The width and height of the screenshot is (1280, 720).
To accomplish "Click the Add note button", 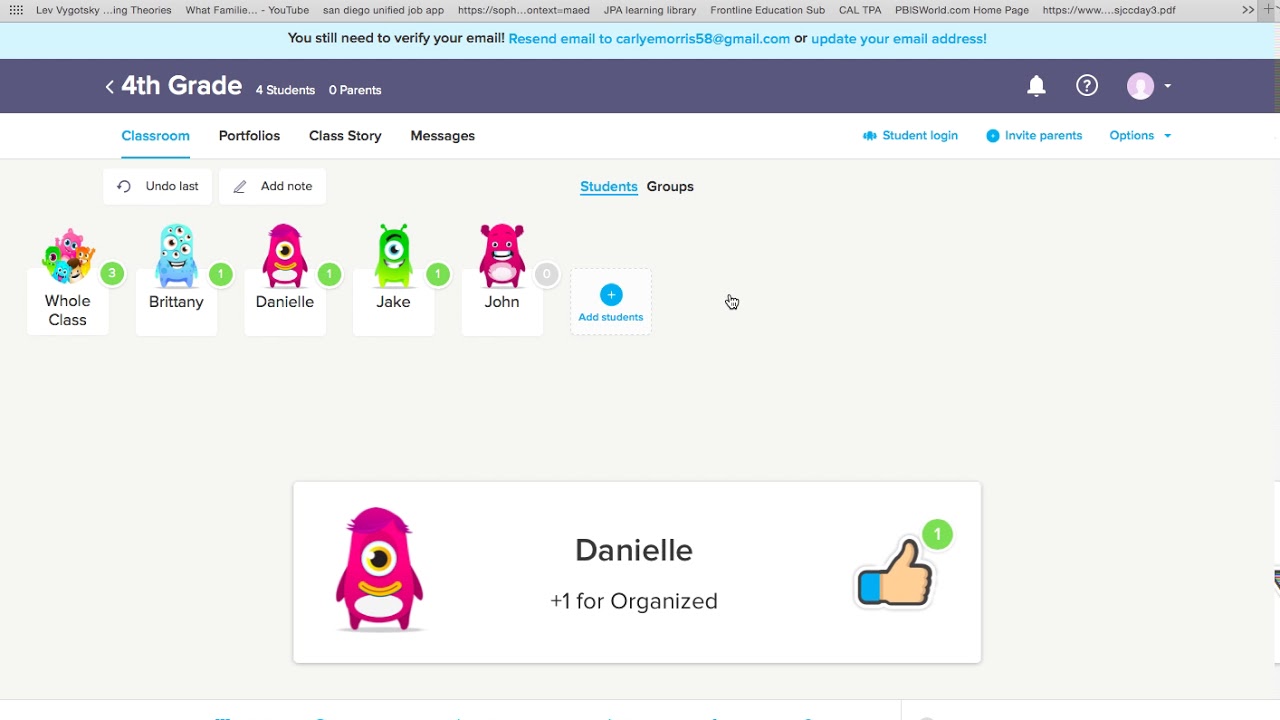I will (x=273, y=186).
